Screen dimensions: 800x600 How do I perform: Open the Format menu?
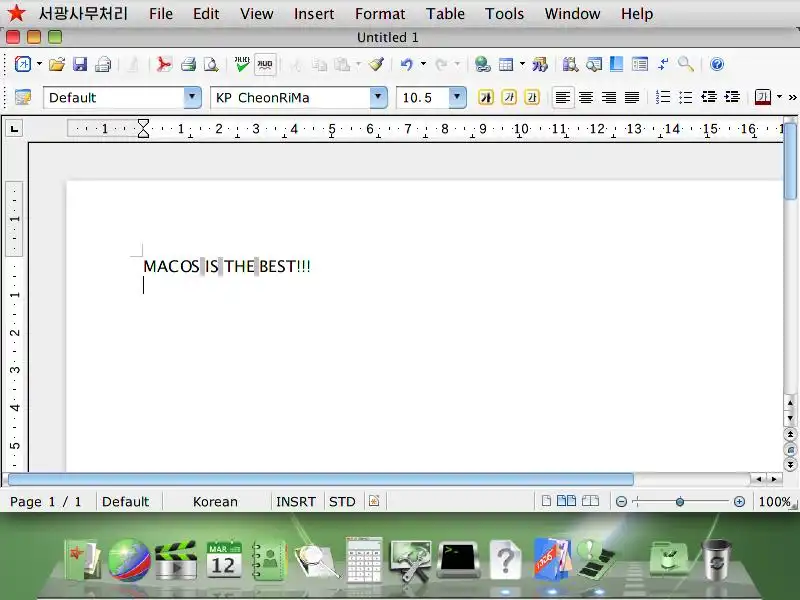380,14
